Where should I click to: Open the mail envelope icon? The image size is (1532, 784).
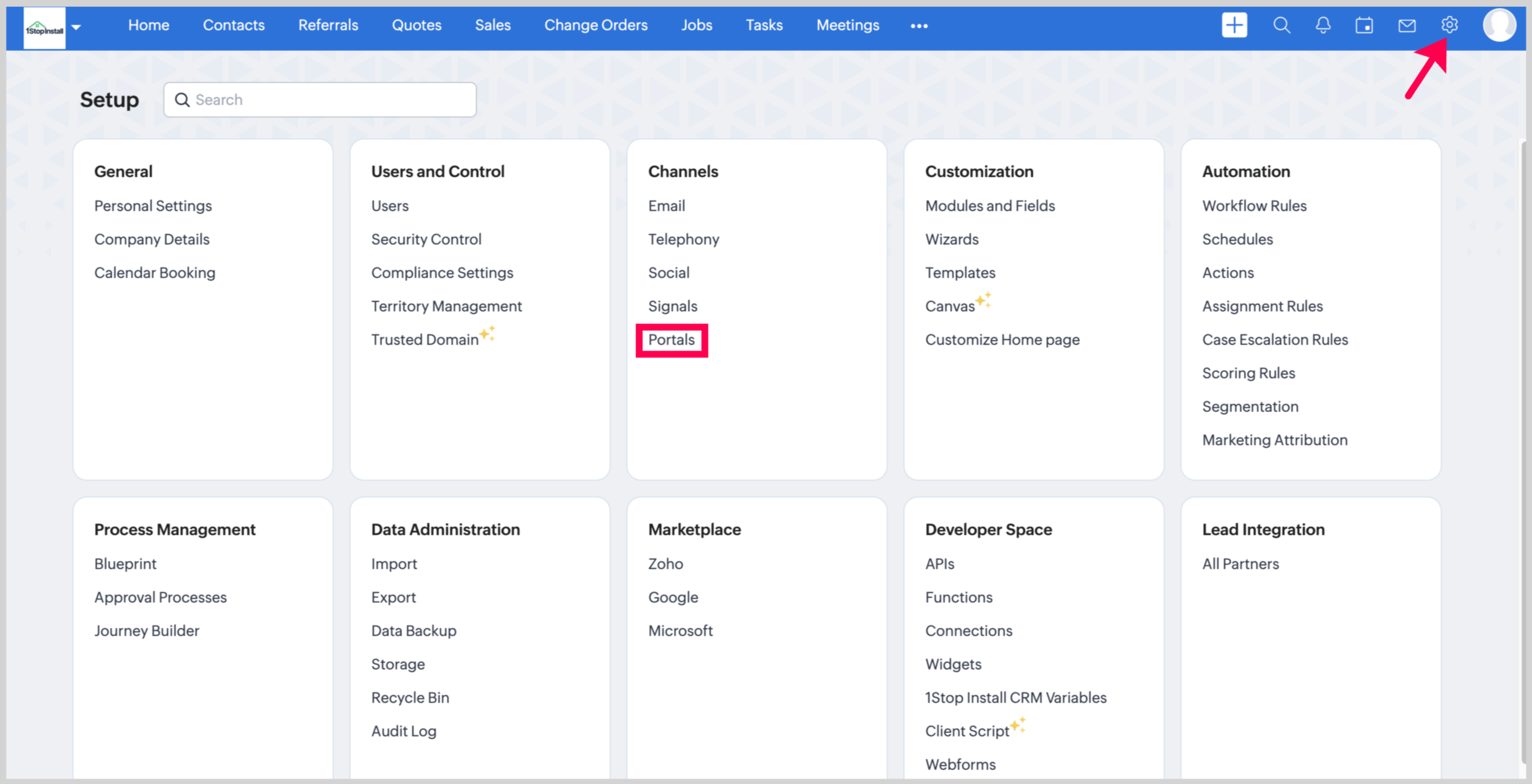pyautogui.click(x=1407, y=25)
